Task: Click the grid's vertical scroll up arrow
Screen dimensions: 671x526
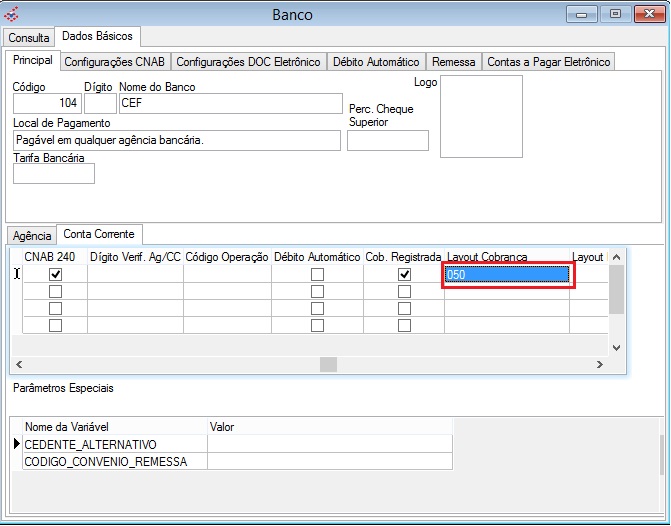Action: [616, 257]
